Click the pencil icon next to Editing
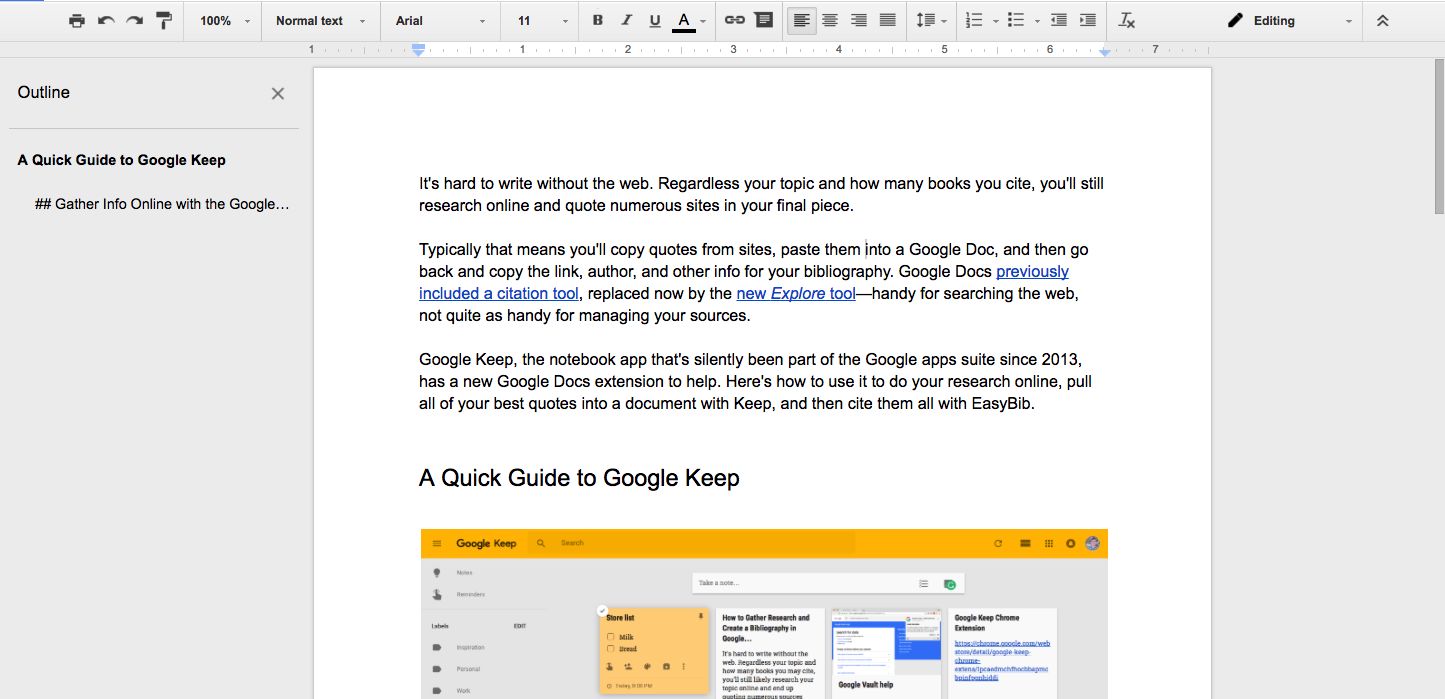The height and width of the screenshot is (699, 1445). 1236,20
